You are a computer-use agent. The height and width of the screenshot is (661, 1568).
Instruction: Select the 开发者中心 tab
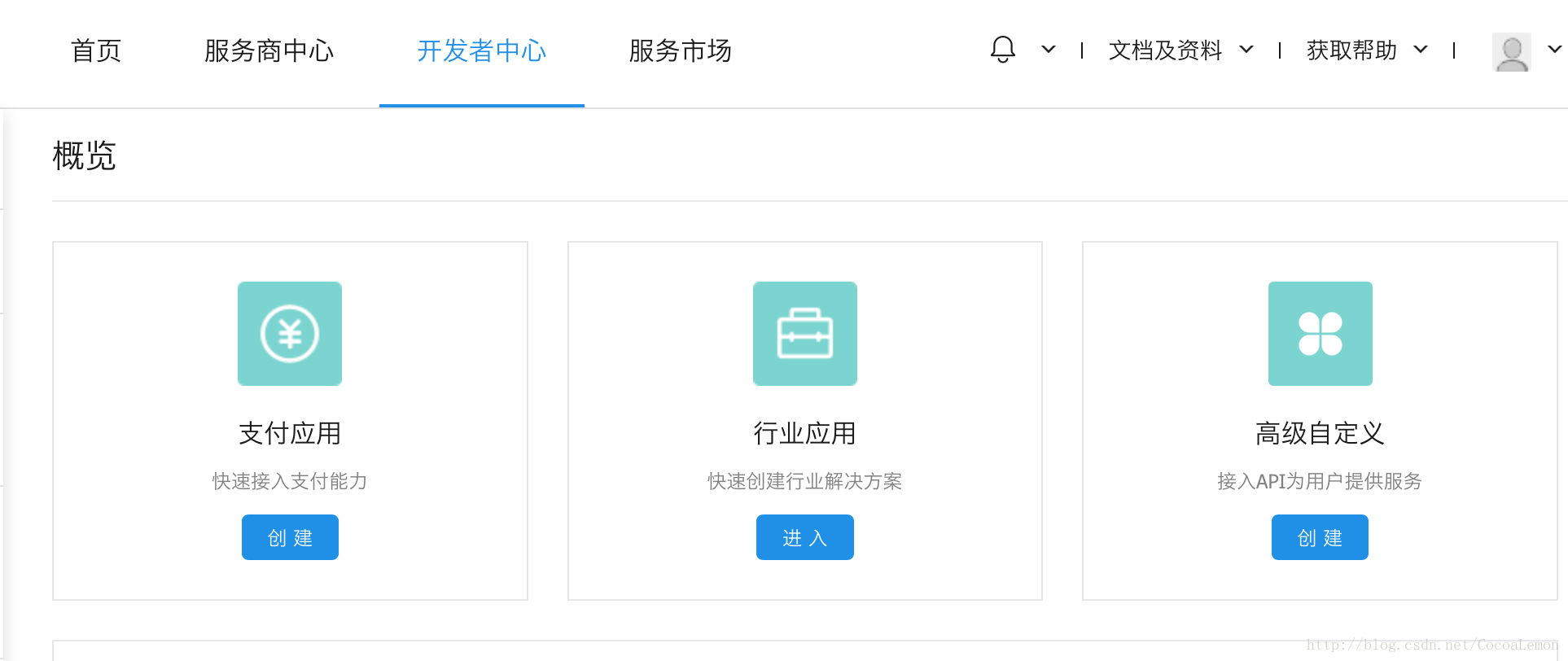pos(482,51)
